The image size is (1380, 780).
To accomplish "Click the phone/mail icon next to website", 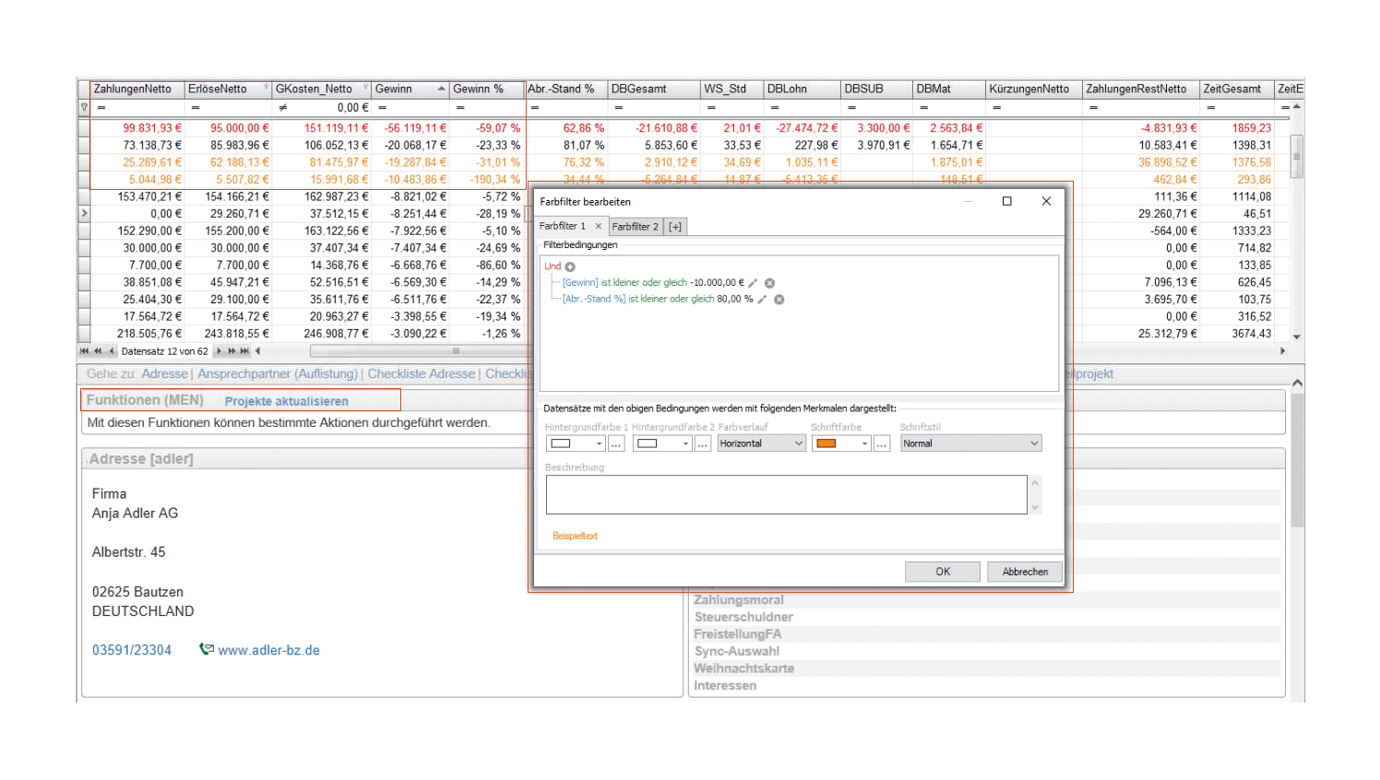I will pos(206,650).
